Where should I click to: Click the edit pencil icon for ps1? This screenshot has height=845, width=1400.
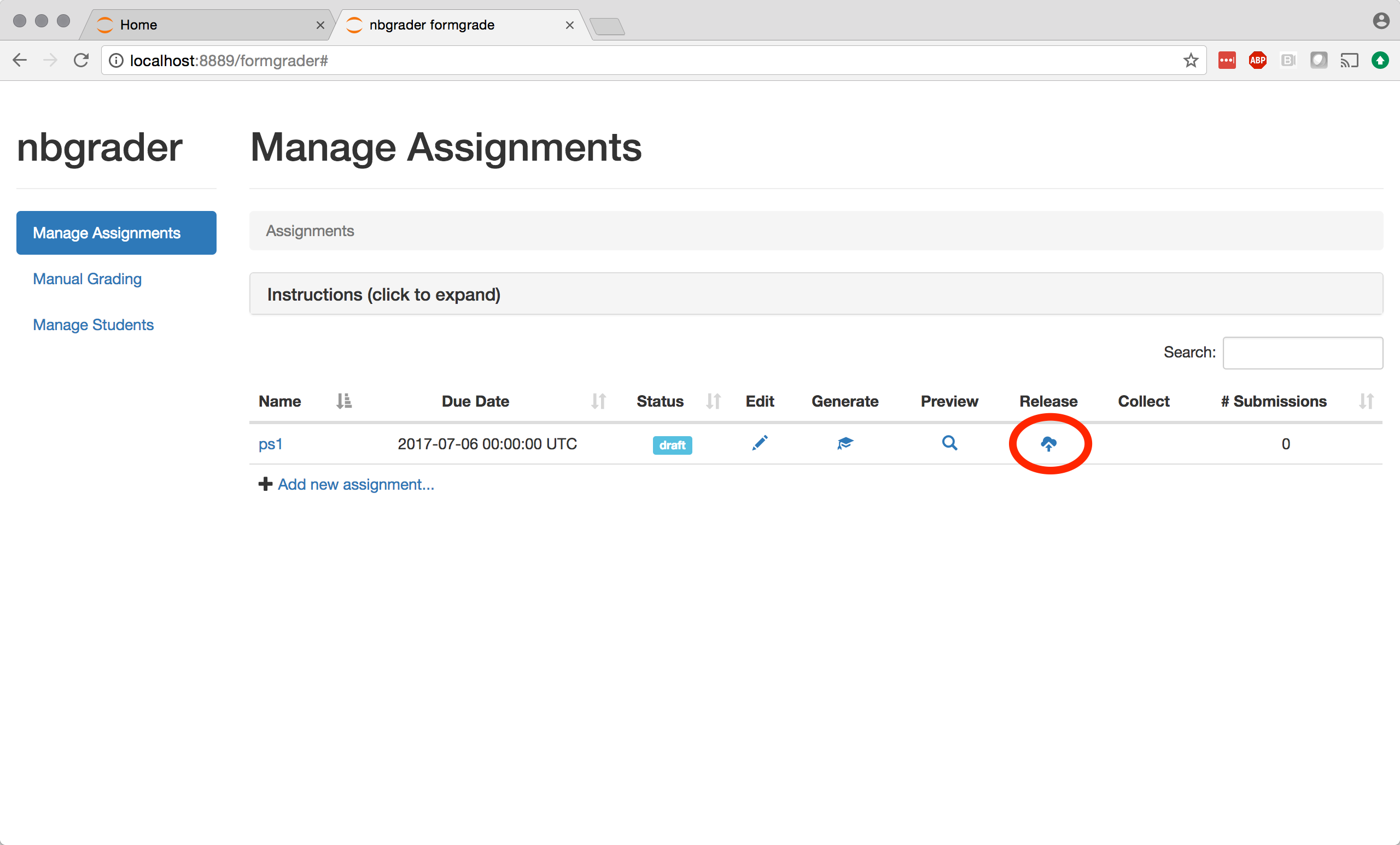pyautogui.click(x=760, y=443)
